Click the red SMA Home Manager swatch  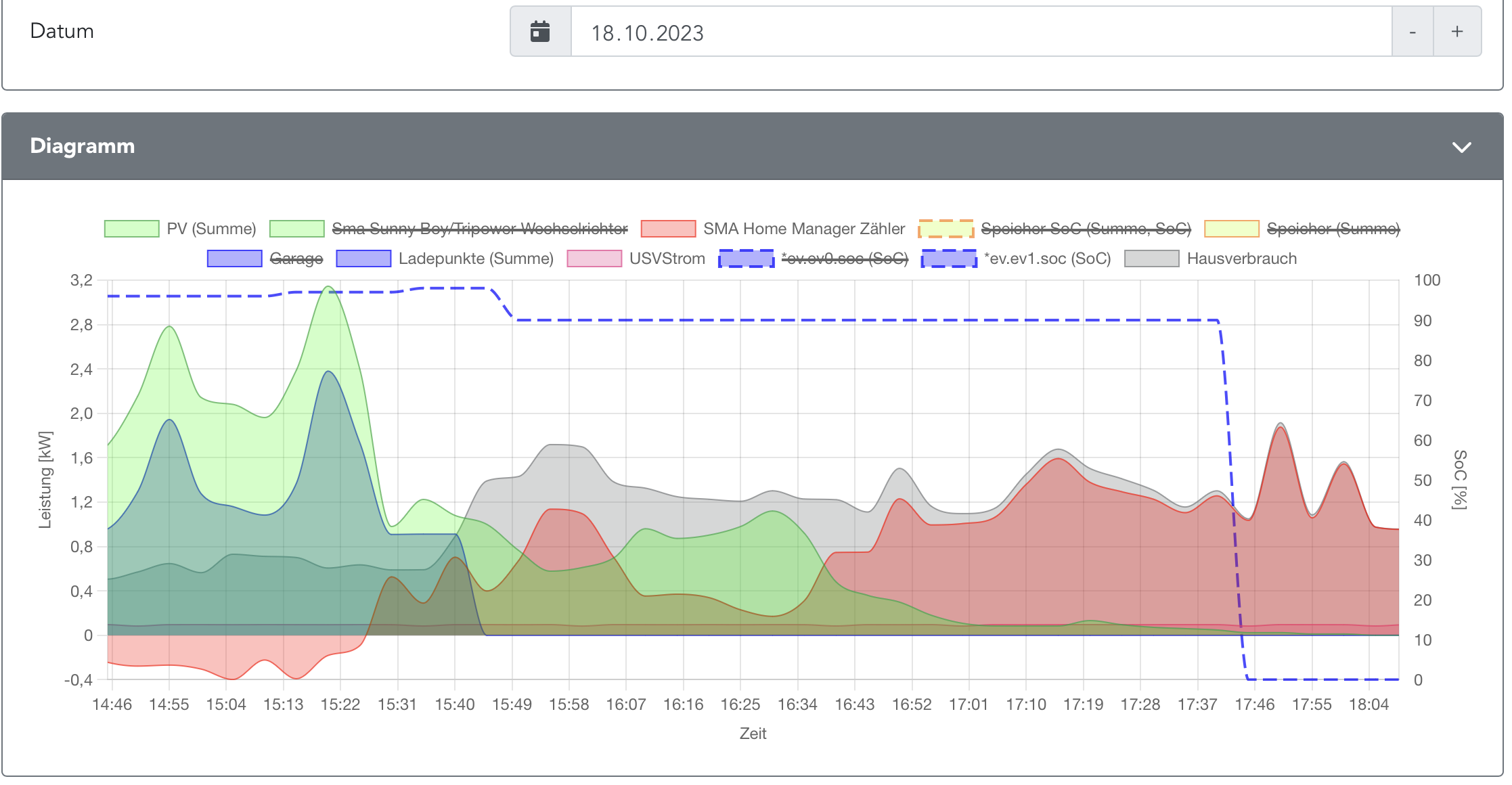[x=668, y=229]
